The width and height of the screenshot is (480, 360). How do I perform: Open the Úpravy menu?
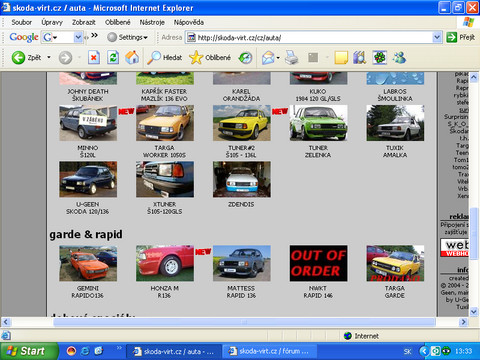[52, 22]
